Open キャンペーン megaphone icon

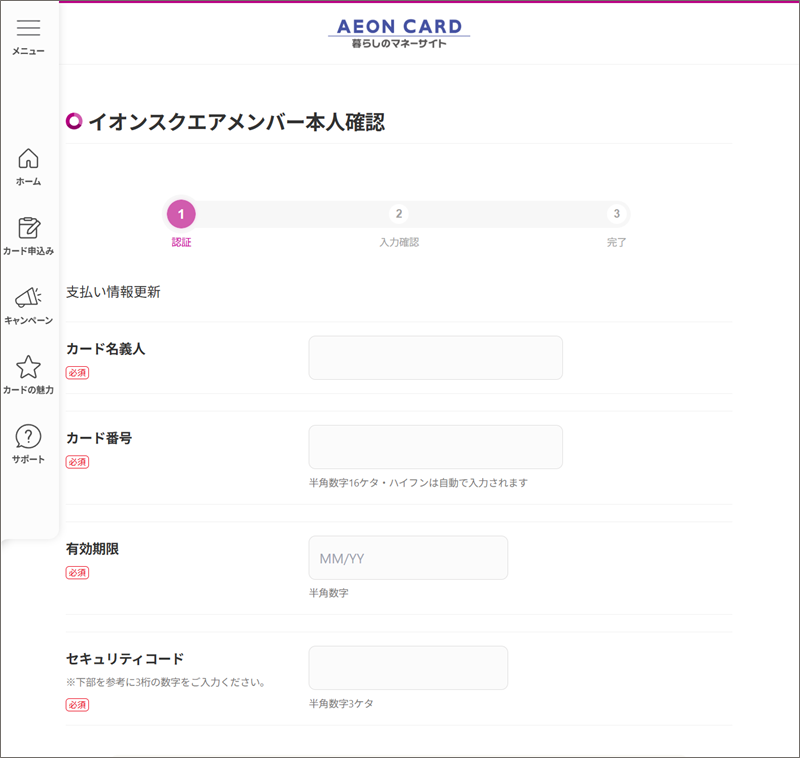(x=29, y=297)
